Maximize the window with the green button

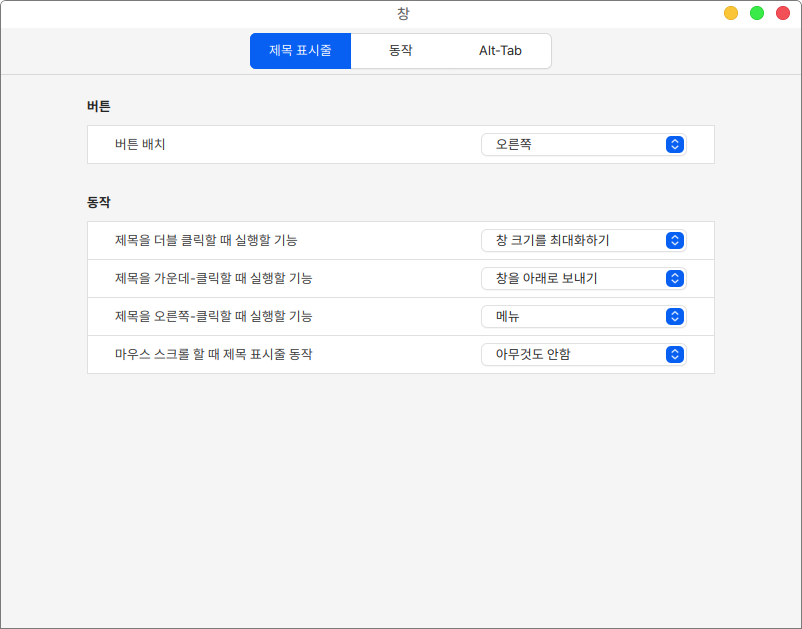(x=757, y=13)
